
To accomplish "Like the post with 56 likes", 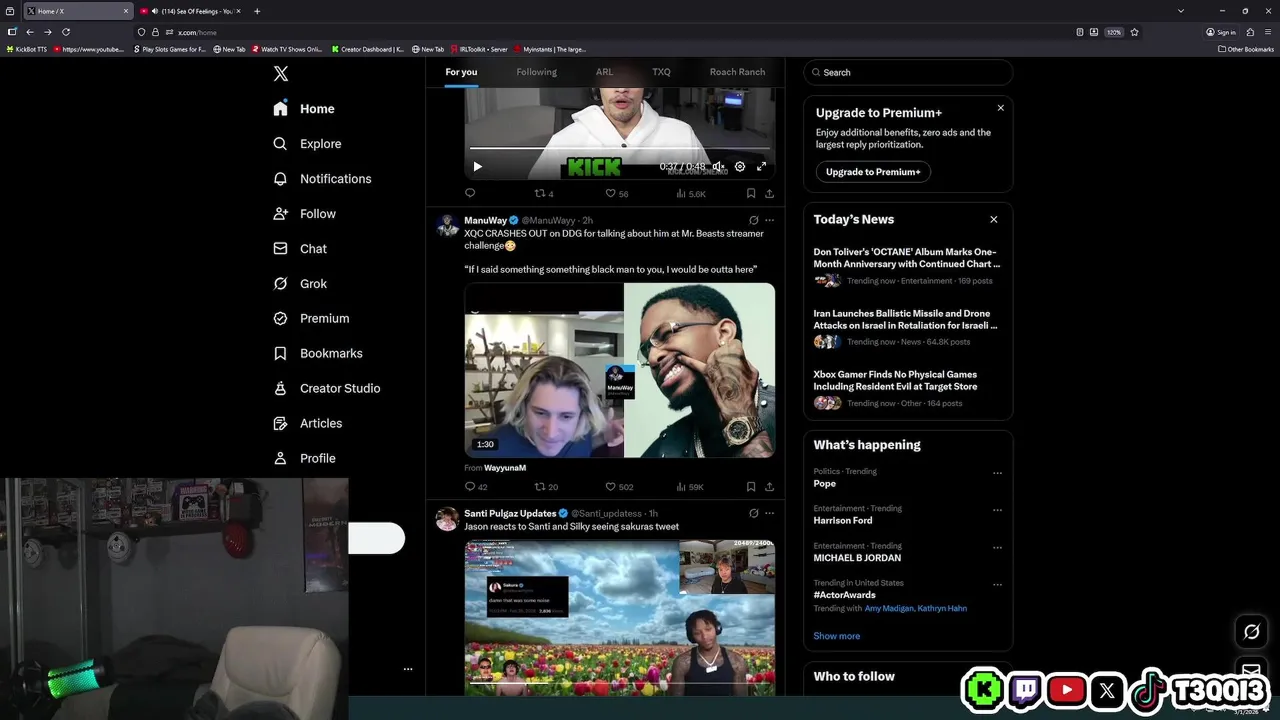I will point(617,193).
